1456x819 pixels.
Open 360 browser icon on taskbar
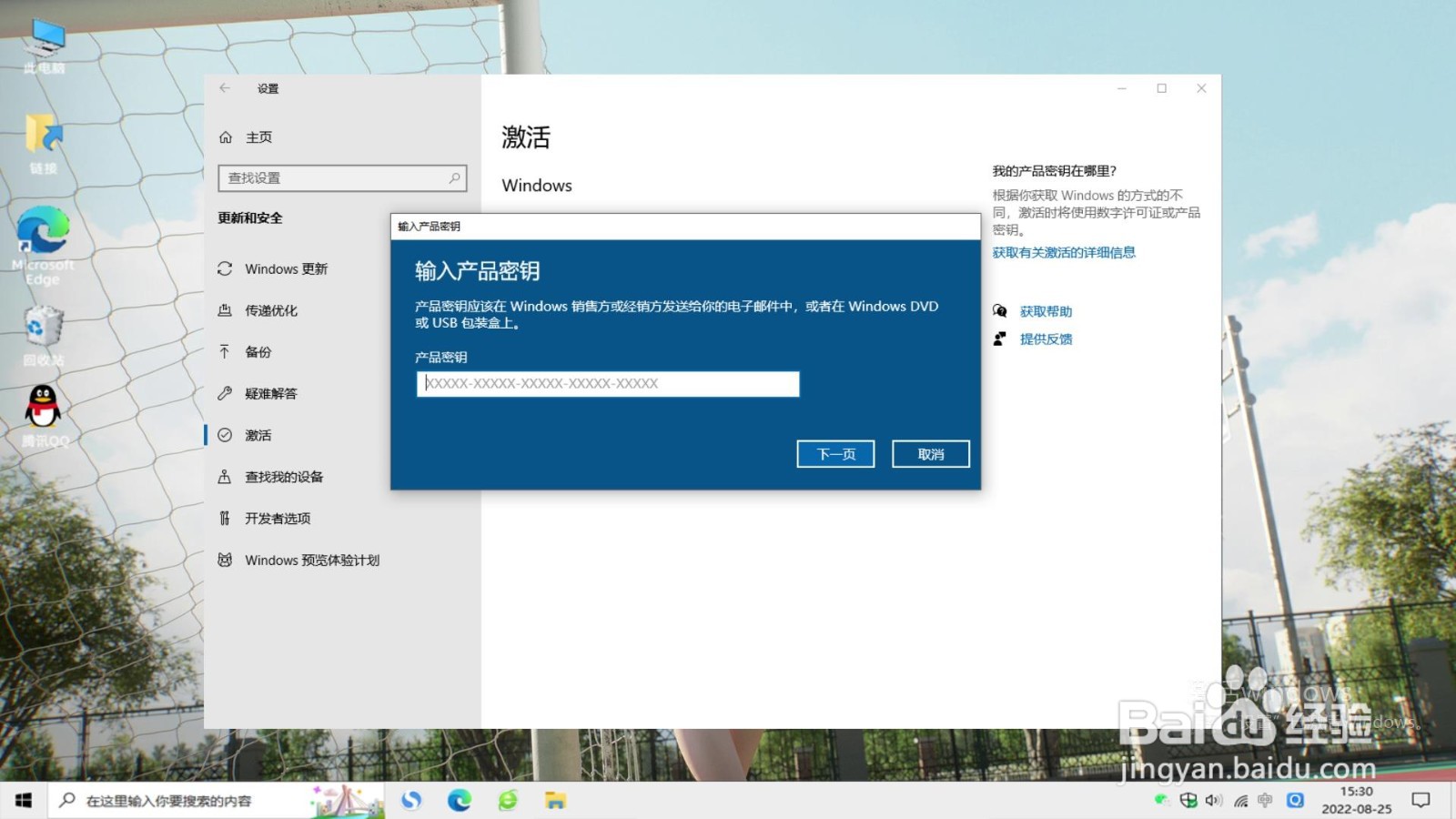[508, 801]
